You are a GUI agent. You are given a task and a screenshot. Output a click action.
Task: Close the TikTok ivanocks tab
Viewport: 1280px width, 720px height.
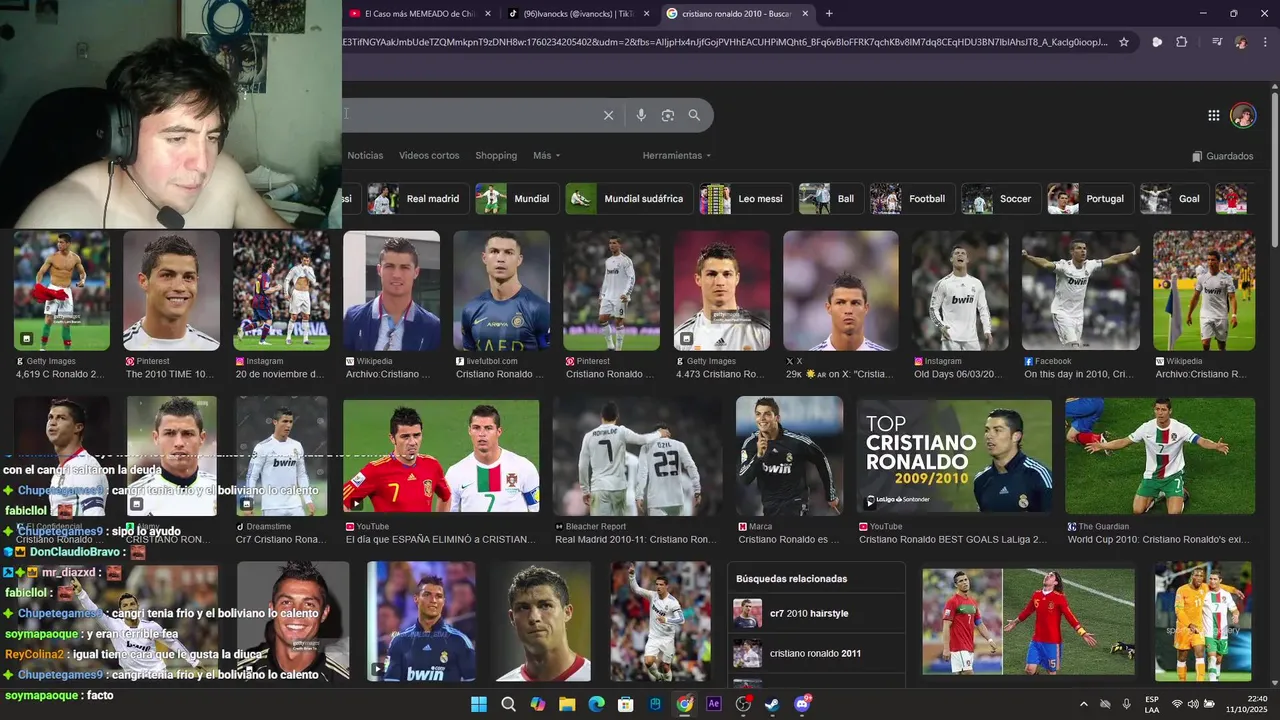pyautogui.click(x=646, y=14)
